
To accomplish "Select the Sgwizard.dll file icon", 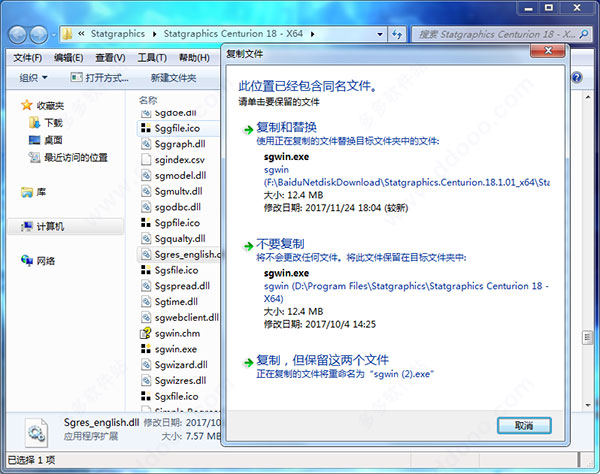I will coord(146,365).
